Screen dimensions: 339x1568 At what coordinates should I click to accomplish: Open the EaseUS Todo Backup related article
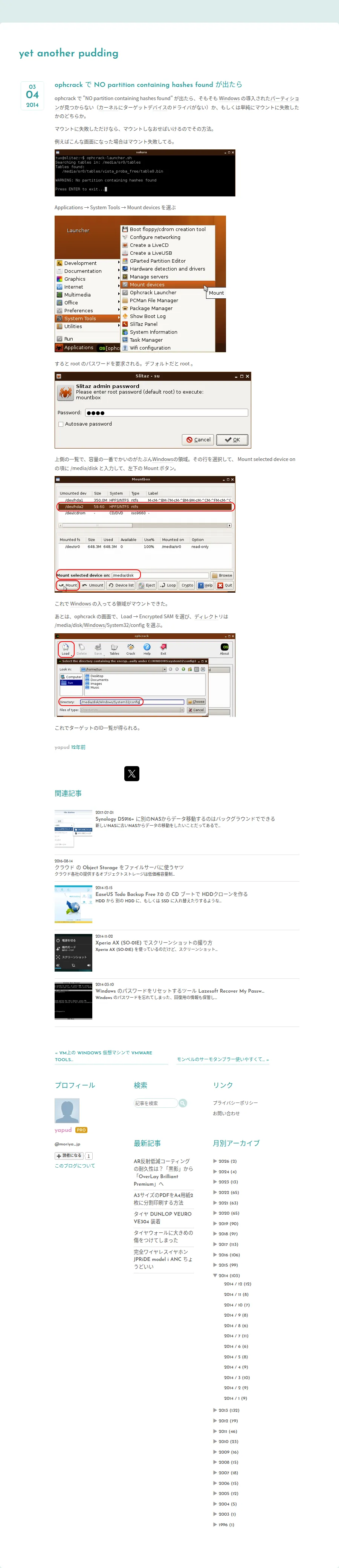171,894
